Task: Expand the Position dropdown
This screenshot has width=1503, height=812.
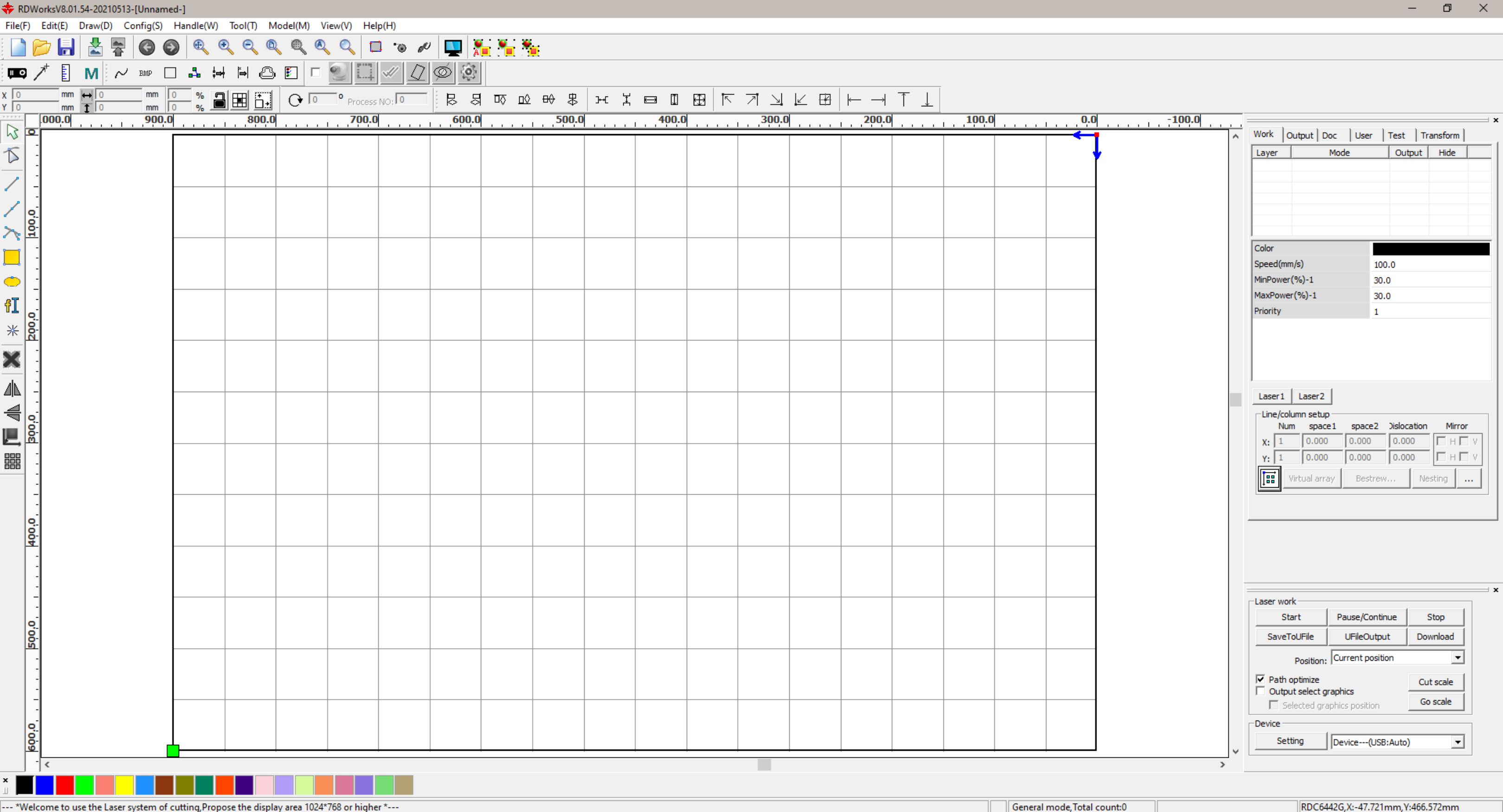Action: [x=1458, y=658]
